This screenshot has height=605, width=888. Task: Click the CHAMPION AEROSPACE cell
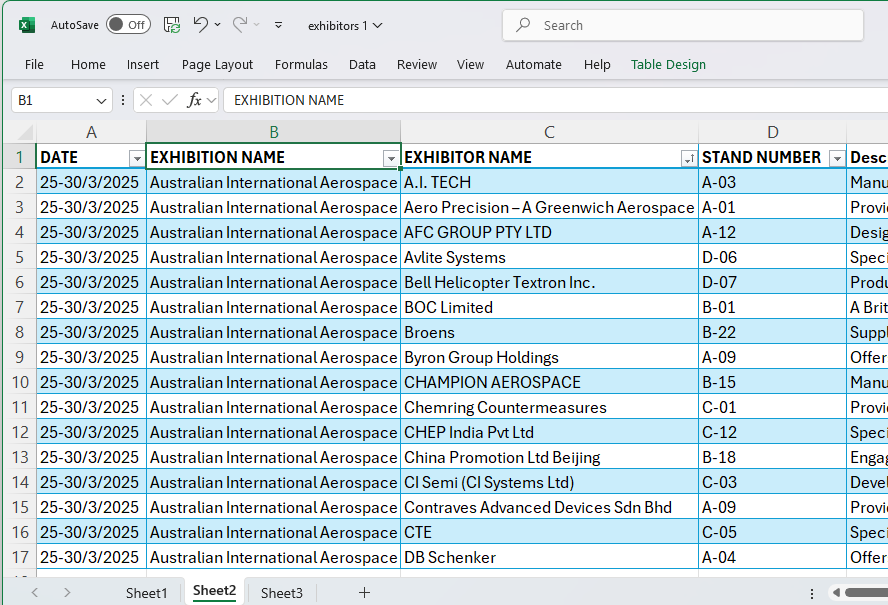pos(549,382)
